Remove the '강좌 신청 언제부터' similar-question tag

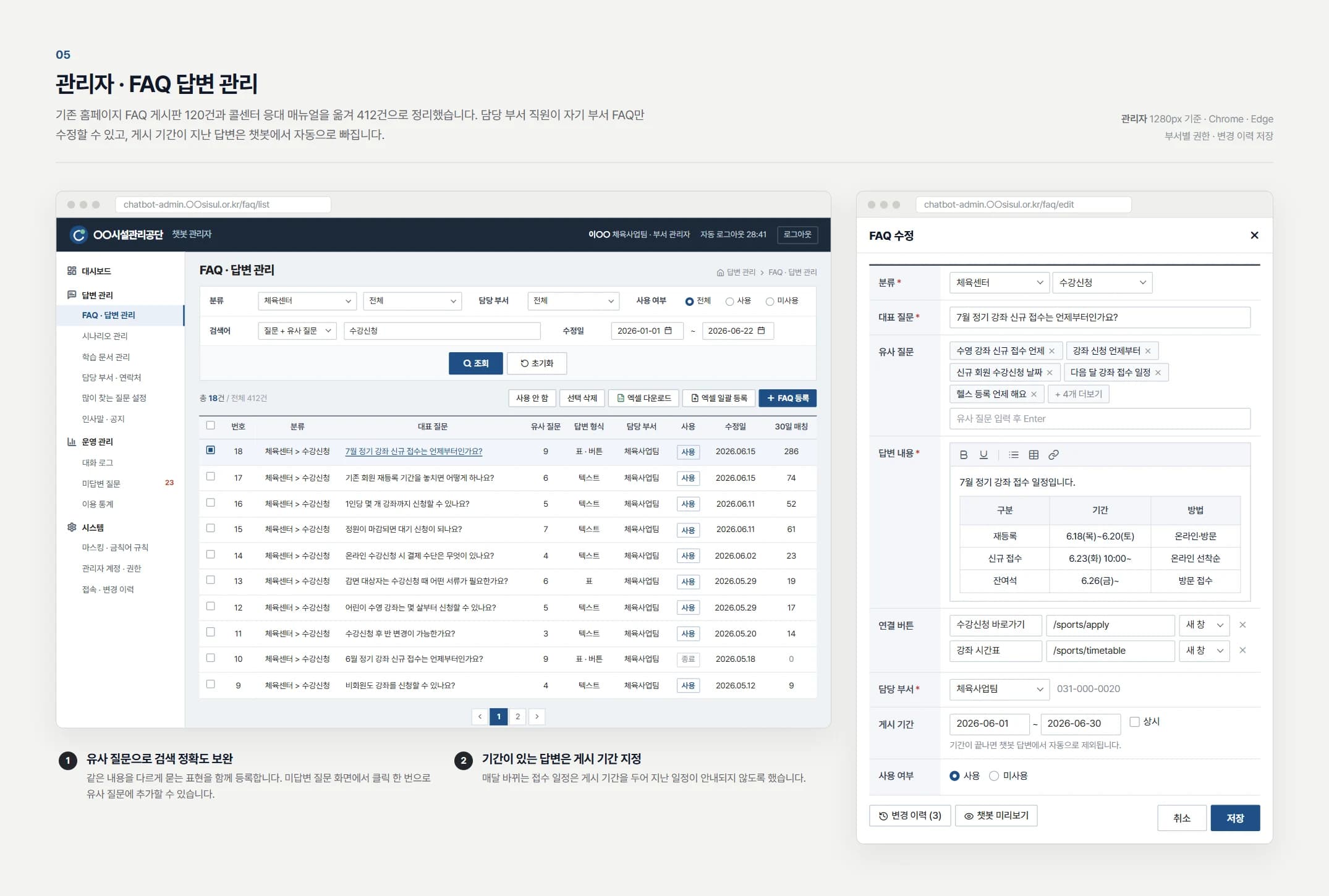click(1148, 351)
